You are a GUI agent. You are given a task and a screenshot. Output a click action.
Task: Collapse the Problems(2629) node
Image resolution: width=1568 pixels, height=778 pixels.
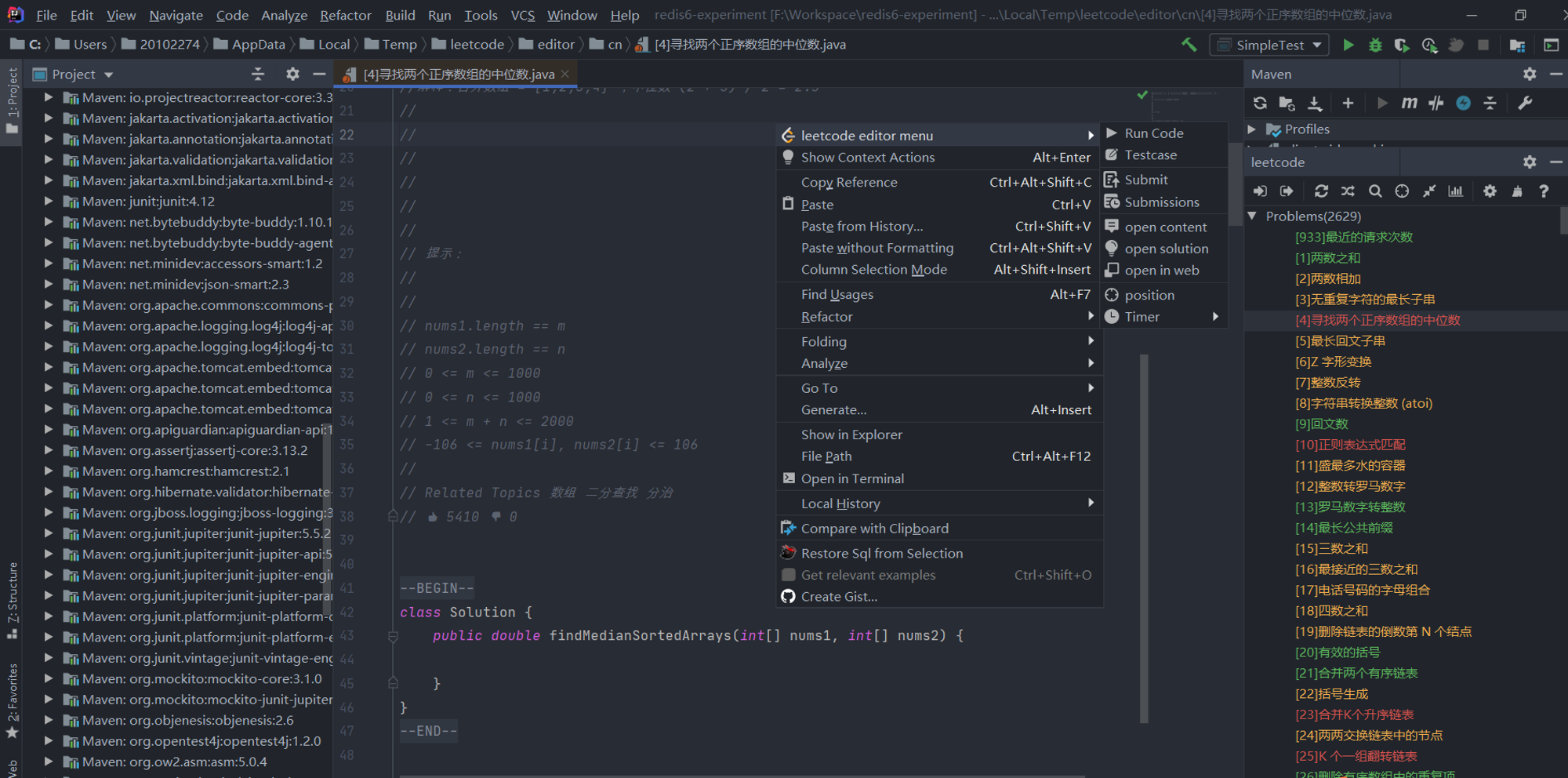coord(1252,216)
